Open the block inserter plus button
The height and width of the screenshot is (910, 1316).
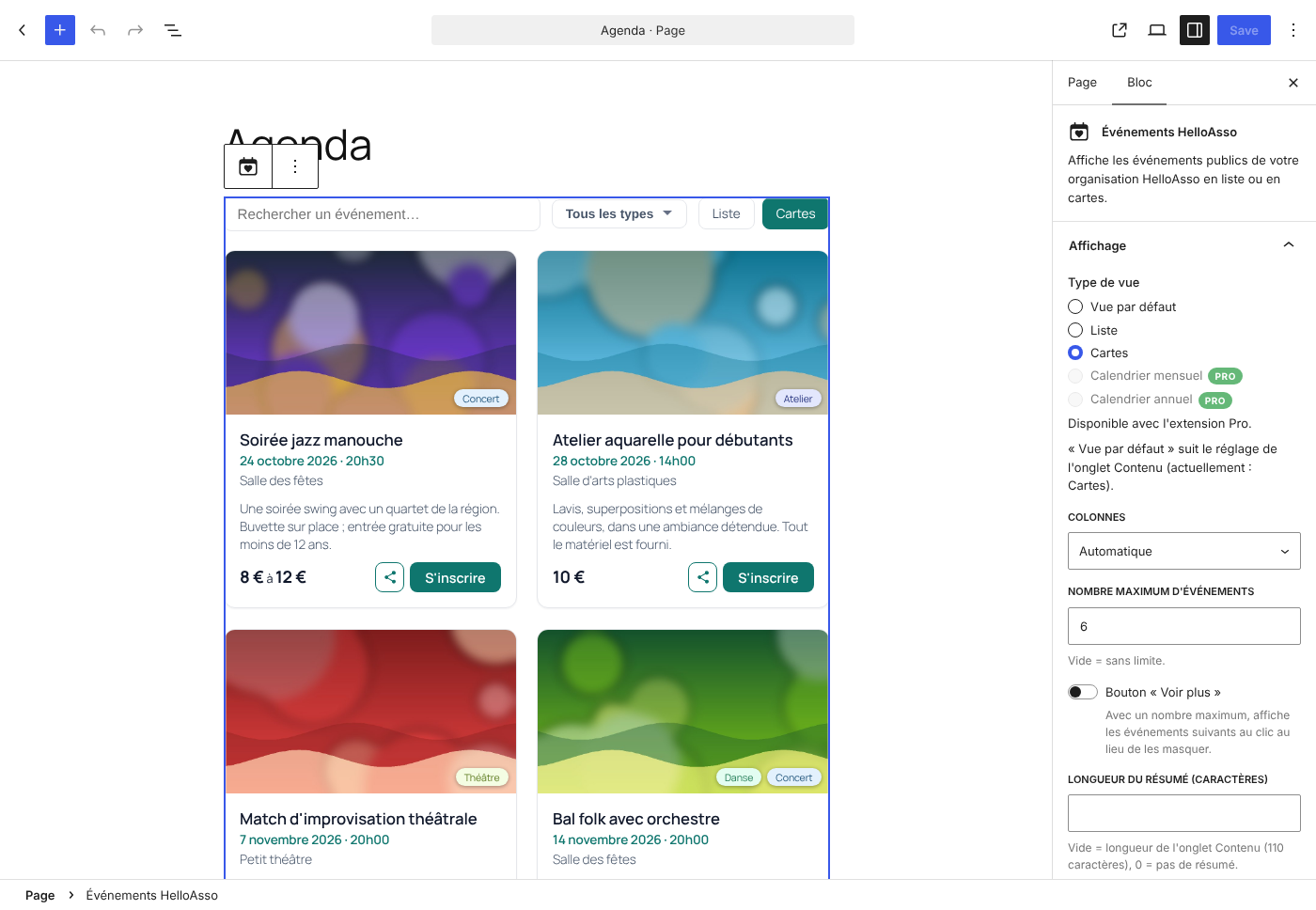point(60,30)
